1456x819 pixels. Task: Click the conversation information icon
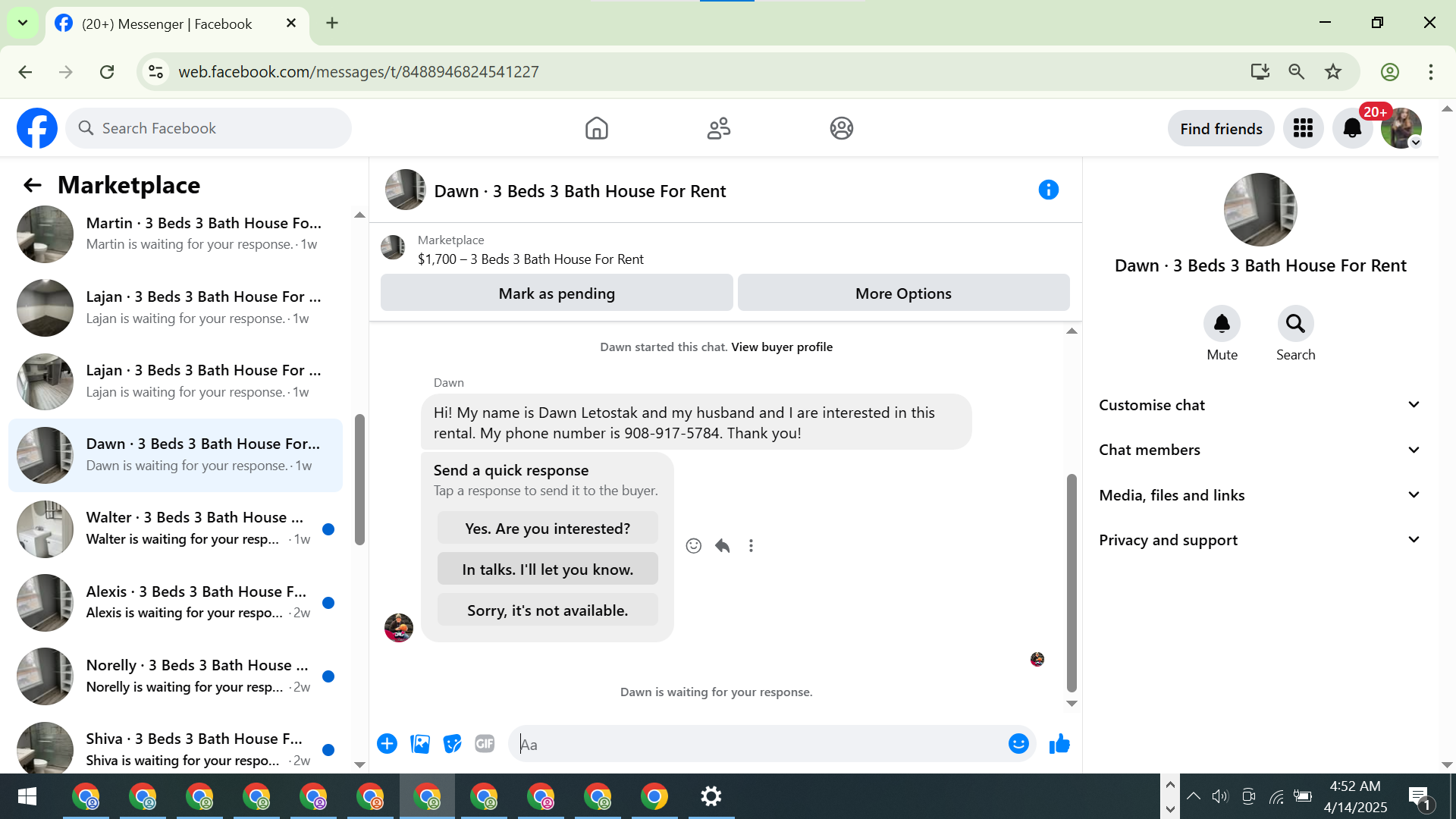pos(1048,190)
